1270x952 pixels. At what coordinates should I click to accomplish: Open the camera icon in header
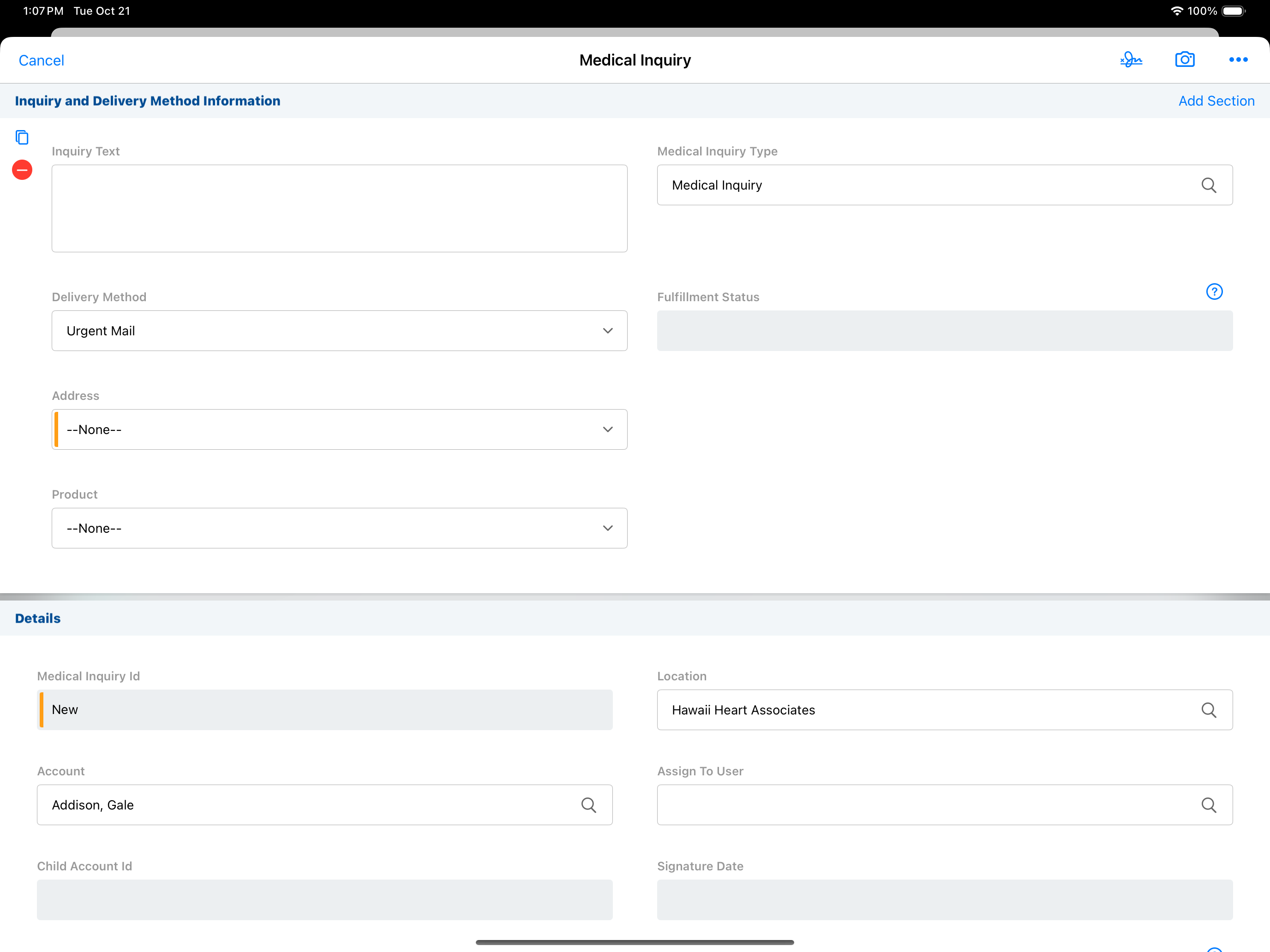1185,59
